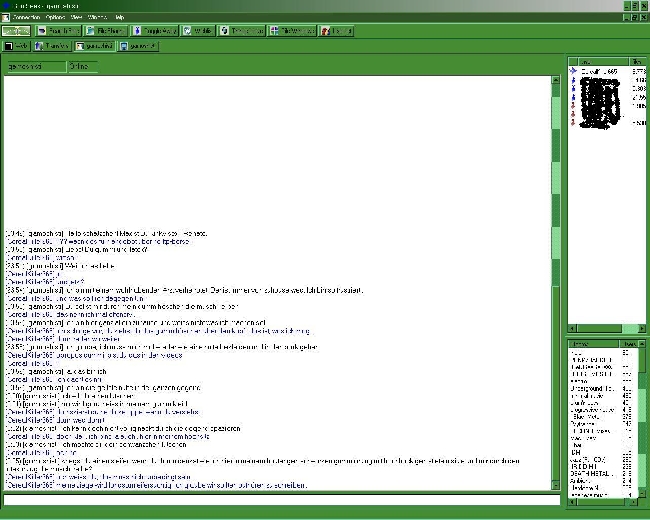650x520 pixels.
Task: Click the chat log scroll up arrow
Action: pos(556,80)
